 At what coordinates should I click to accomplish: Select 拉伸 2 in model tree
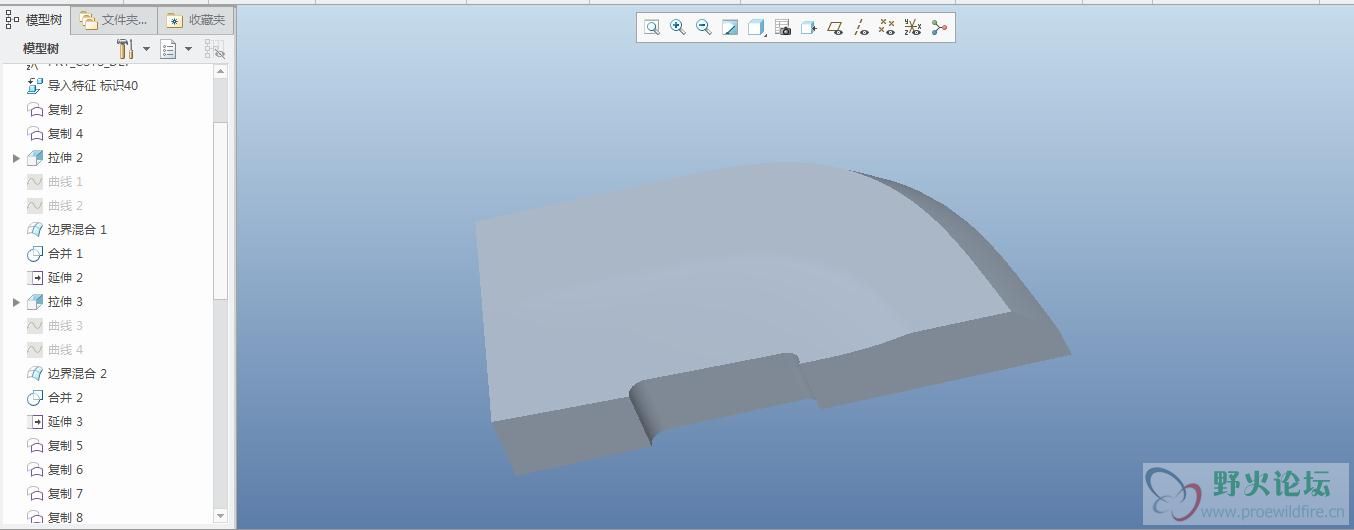(65, 158)
